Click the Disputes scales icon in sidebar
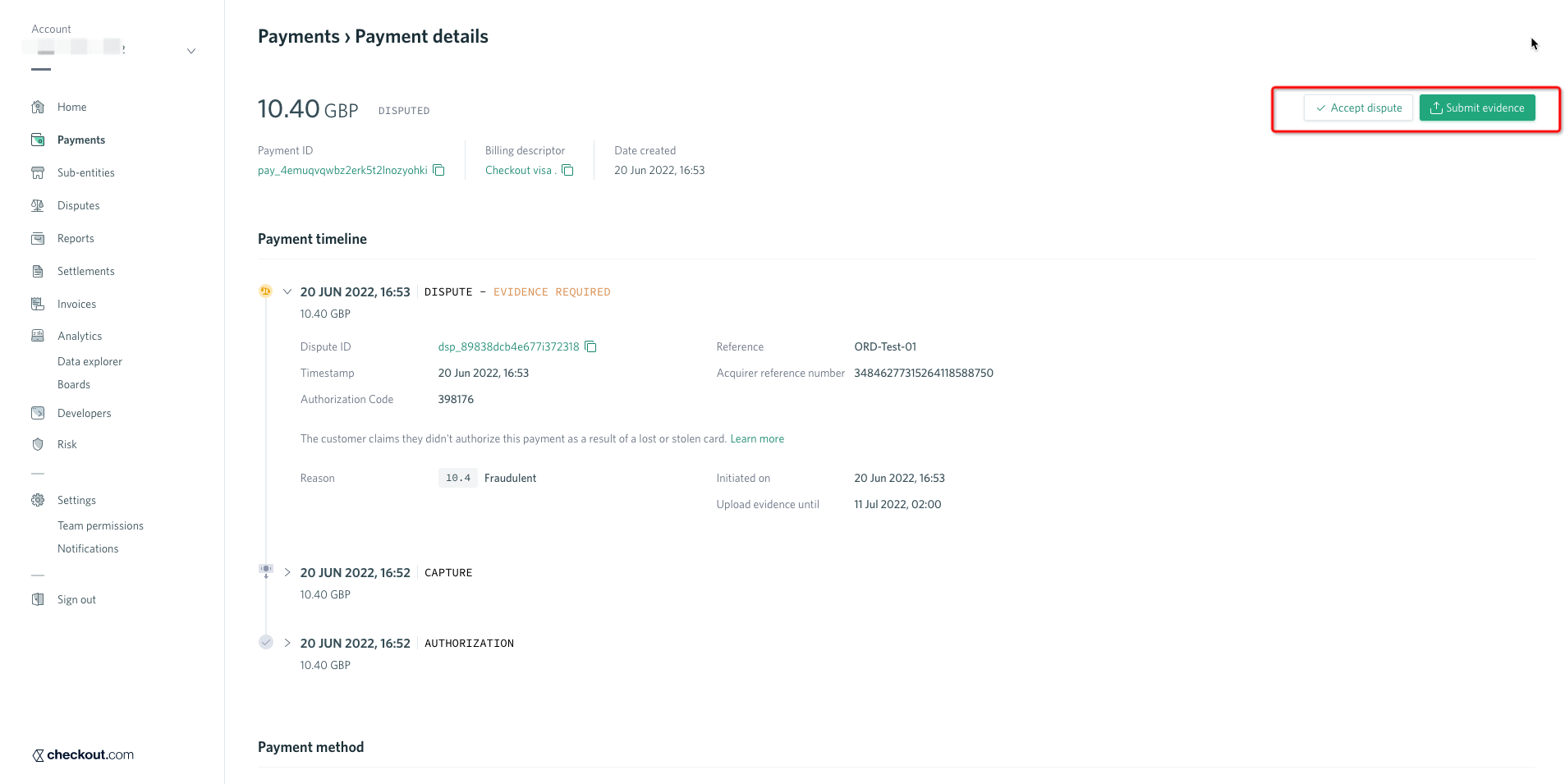1565x784 pixels. [38, 205]
